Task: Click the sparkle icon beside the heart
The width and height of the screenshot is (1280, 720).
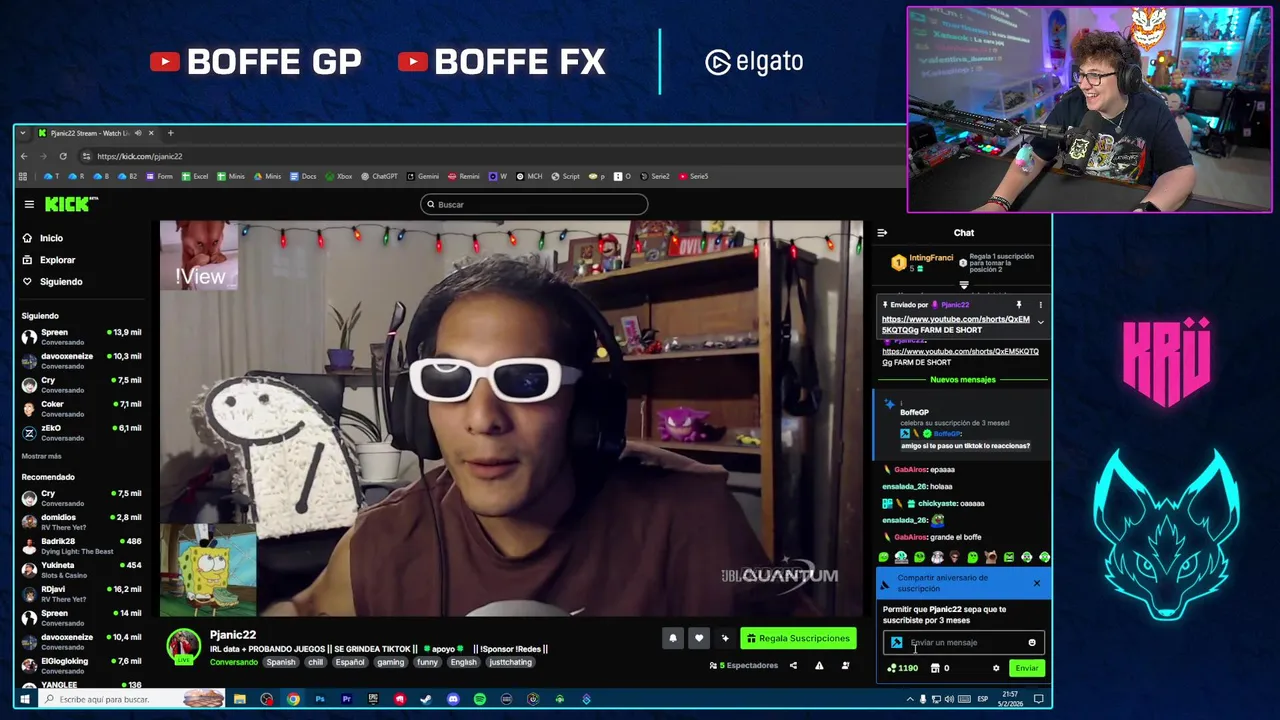Action: point(725,638)
